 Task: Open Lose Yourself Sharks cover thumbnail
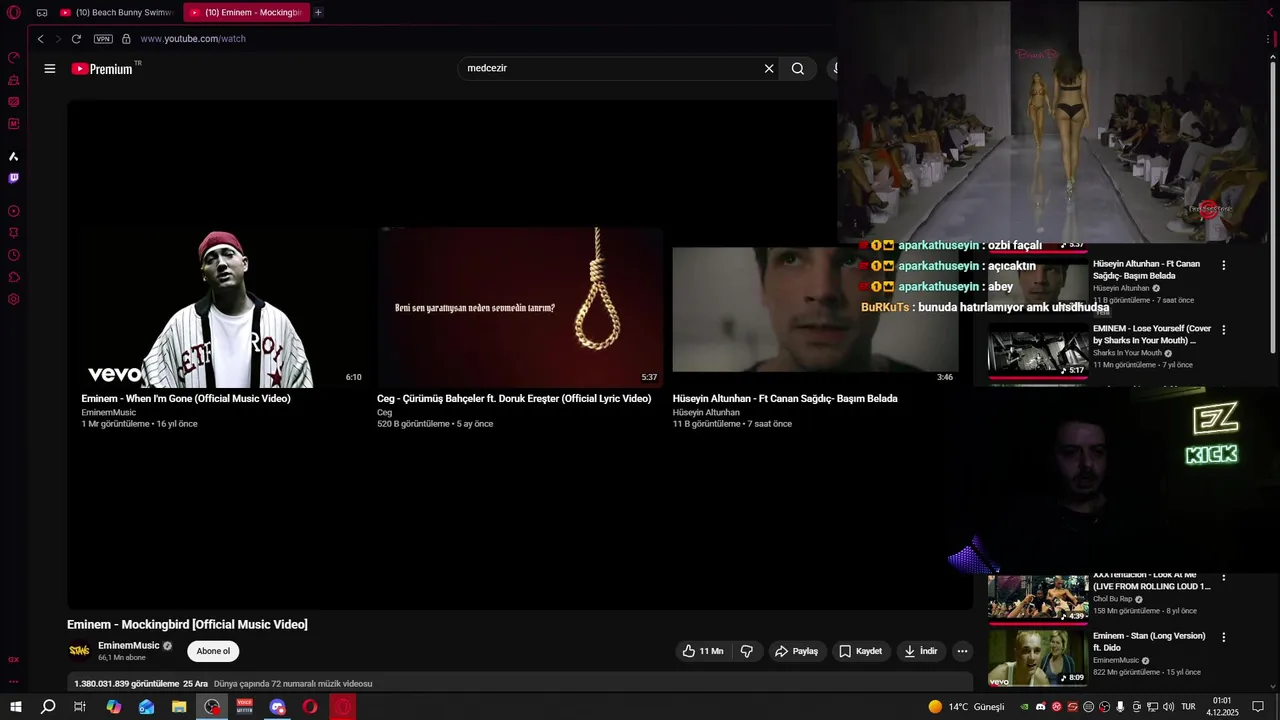[x=1038, y=351]
